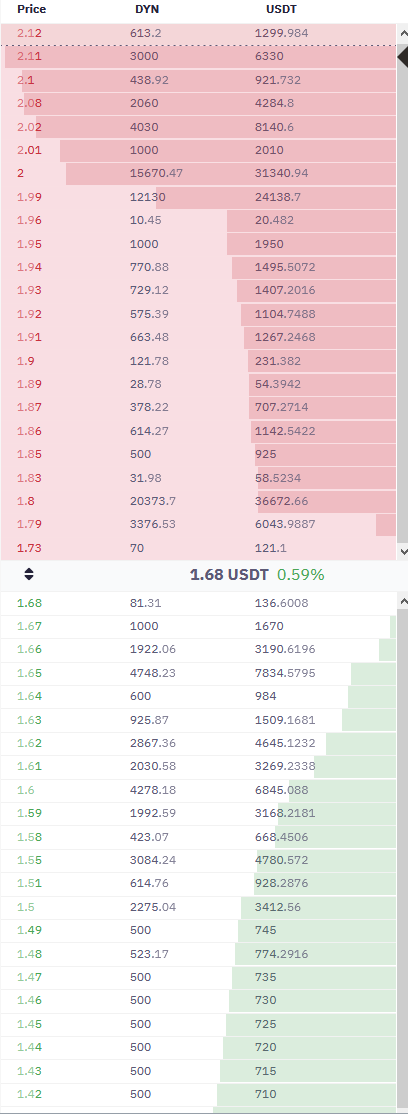Select the 1.68 USDT last price
Screen dimensions: 408x1114
(x=230, y=575)
